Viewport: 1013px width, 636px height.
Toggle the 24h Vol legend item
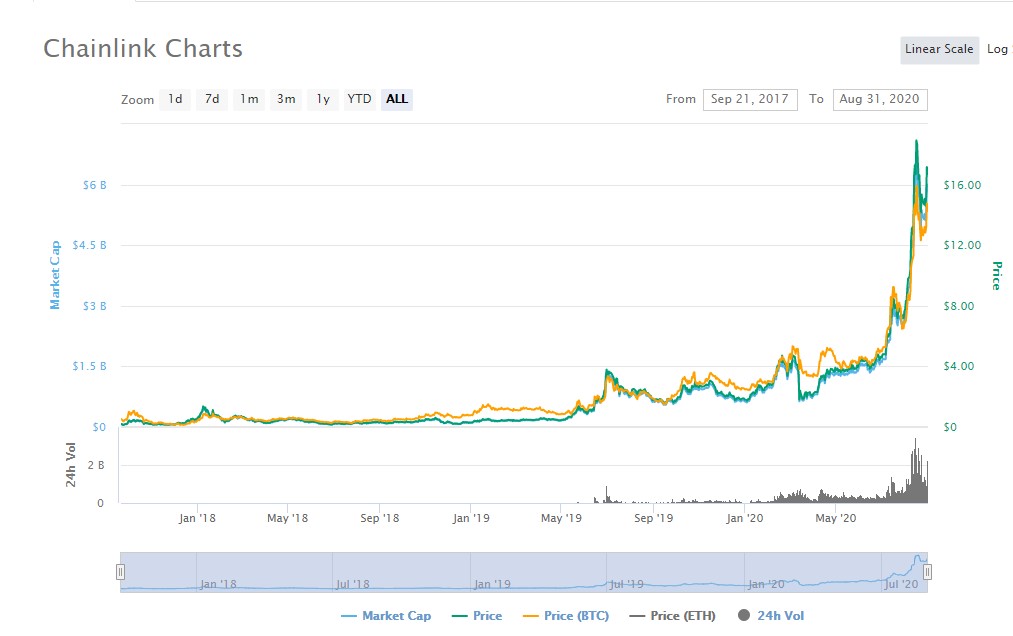pos(771,616)
